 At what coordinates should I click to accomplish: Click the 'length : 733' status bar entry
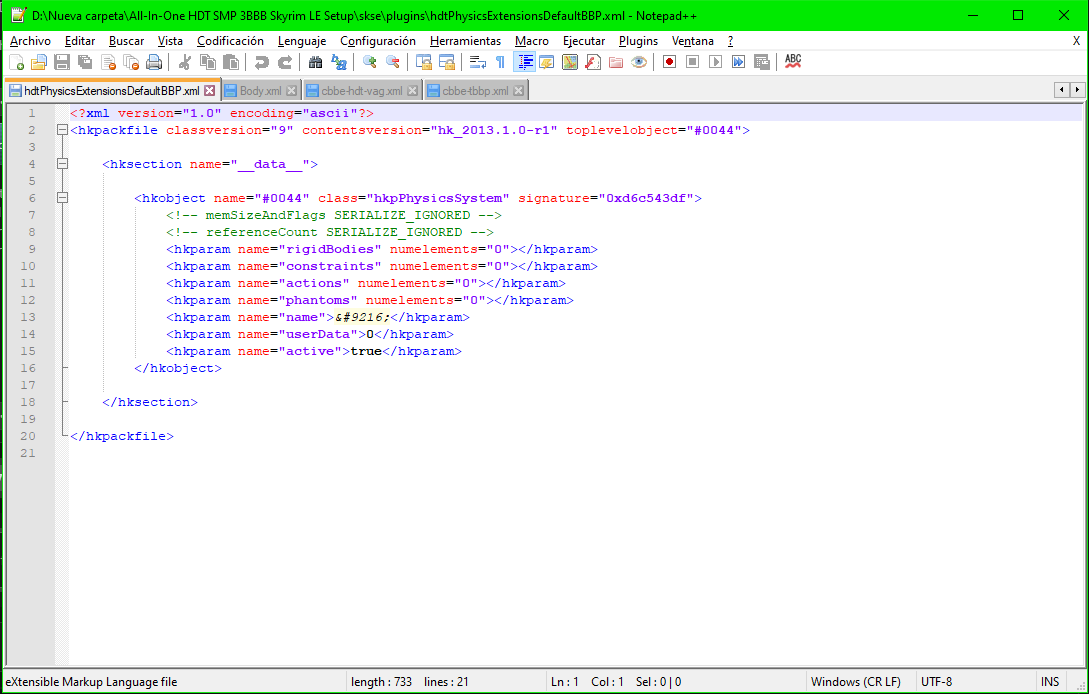click(381, 682)
